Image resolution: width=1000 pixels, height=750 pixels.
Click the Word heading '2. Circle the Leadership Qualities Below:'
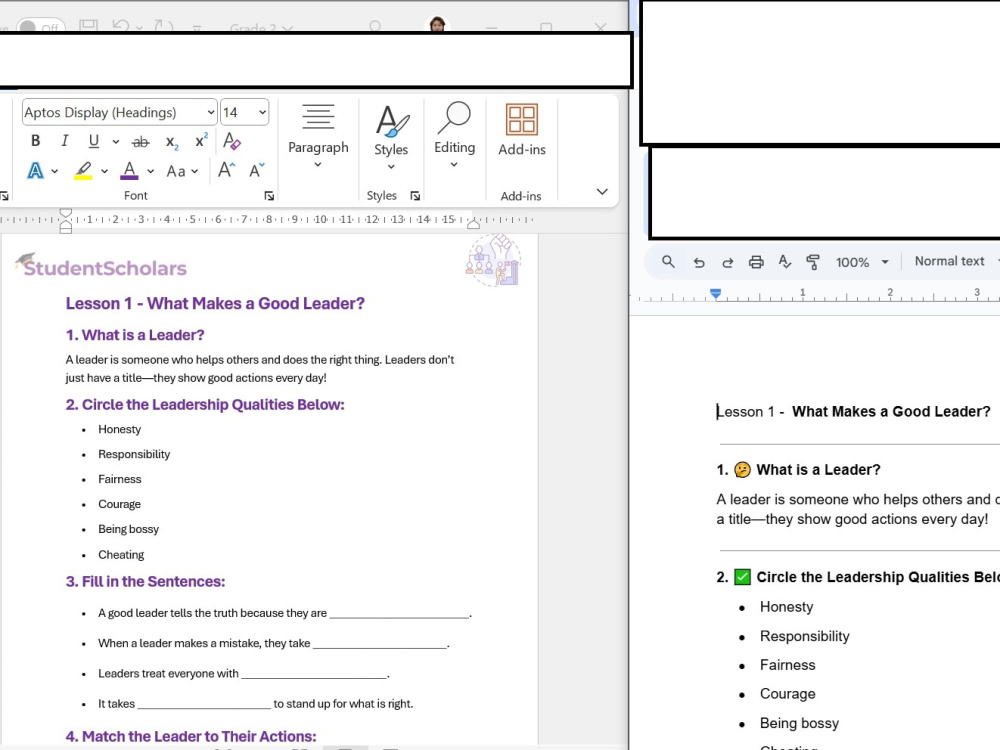205,405
